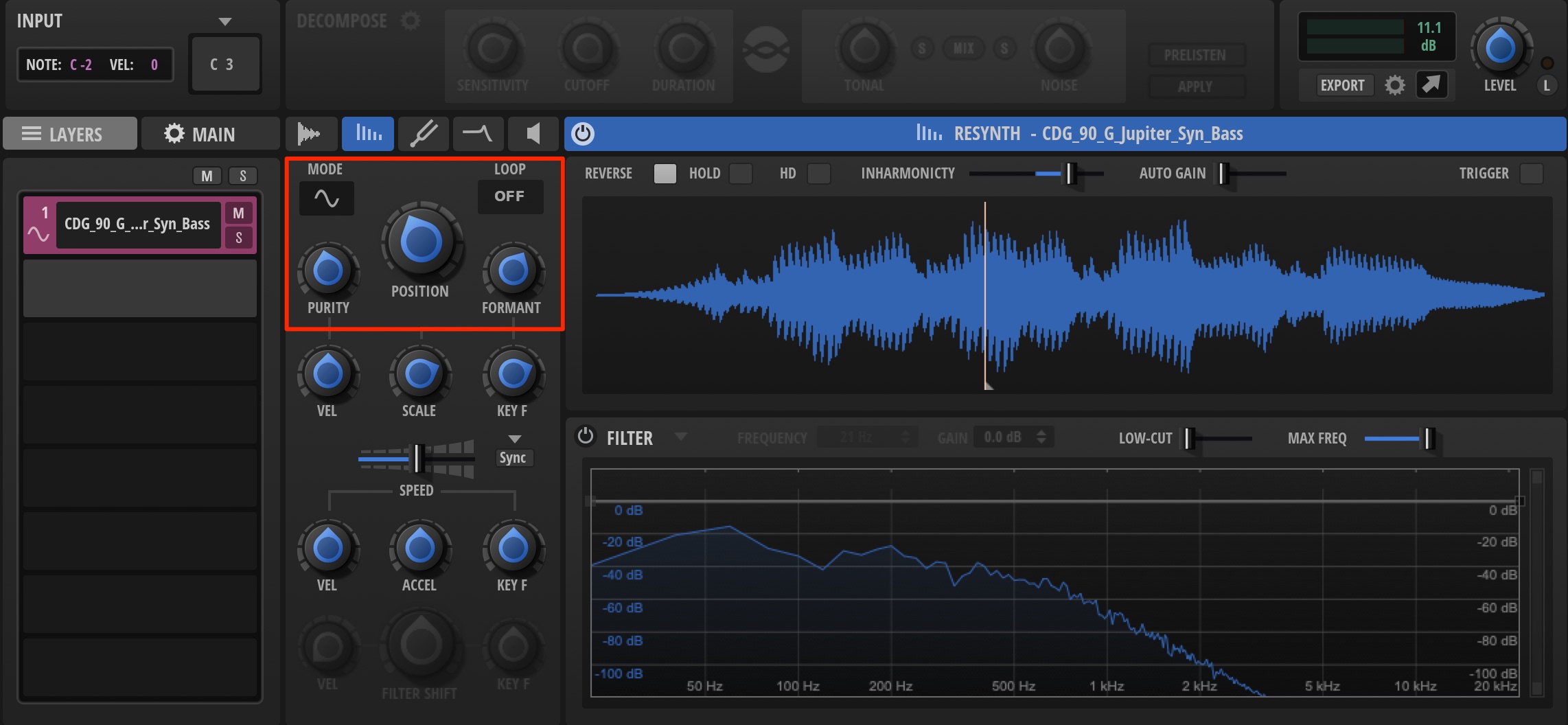Screen dimensions: 1568x725
Task: Open the sample playback tab icon
Action: pos(310,133)
